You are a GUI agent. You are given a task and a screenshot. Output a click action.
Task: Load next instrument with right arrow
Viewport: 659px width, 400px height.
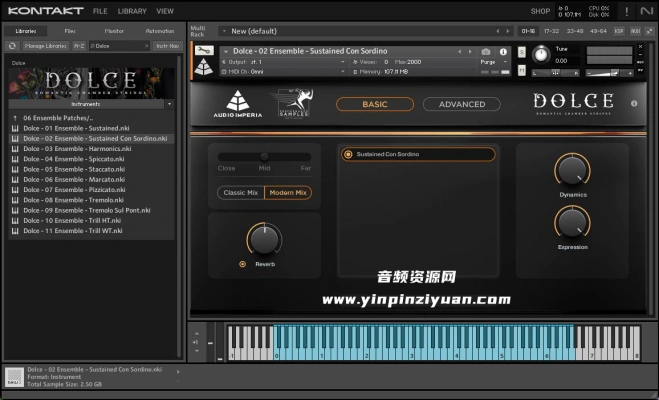tap(470, 52)
